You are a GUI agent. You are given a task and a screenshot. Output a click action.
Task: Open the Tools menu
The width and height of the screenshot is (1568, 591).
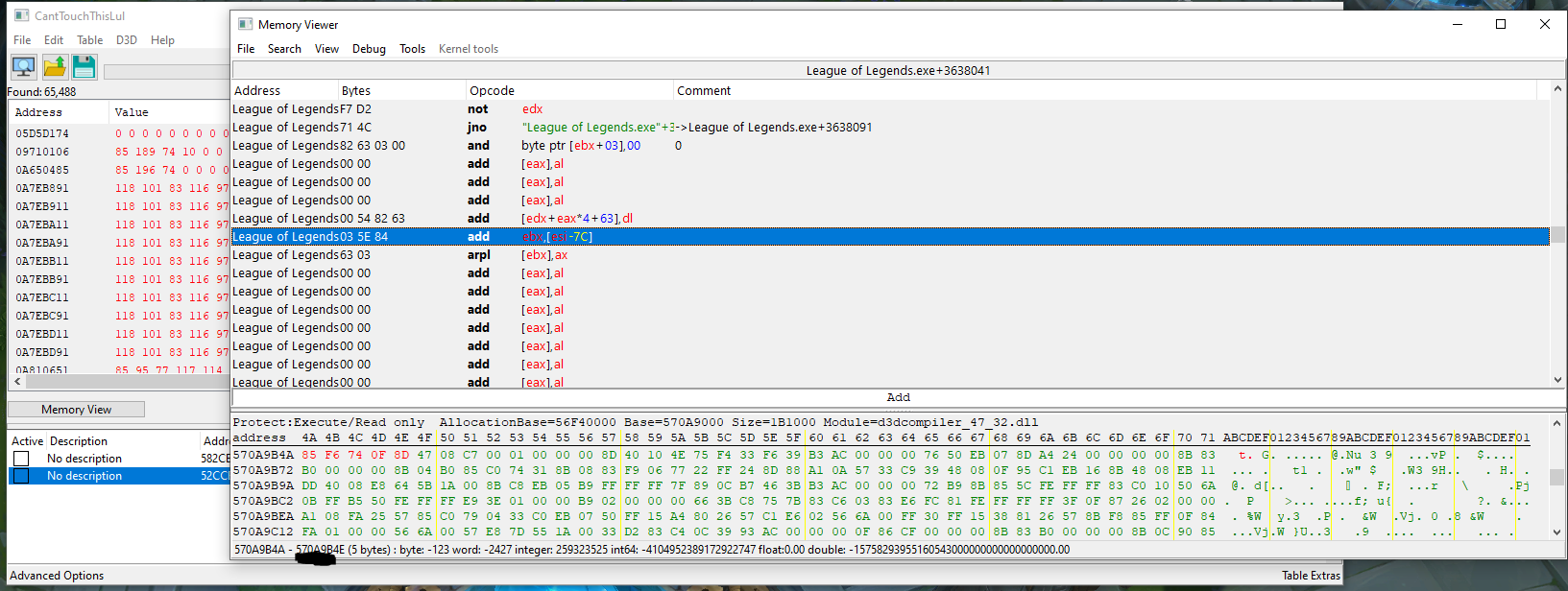[x=412, y=49]
